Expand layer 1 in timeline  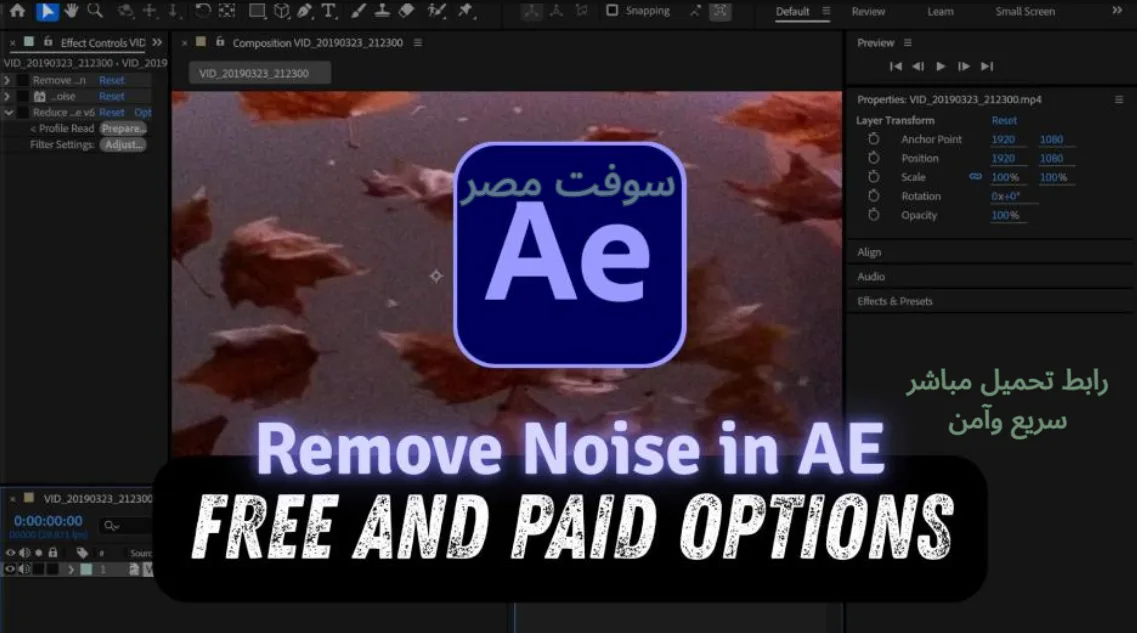[x=71, y=570]
